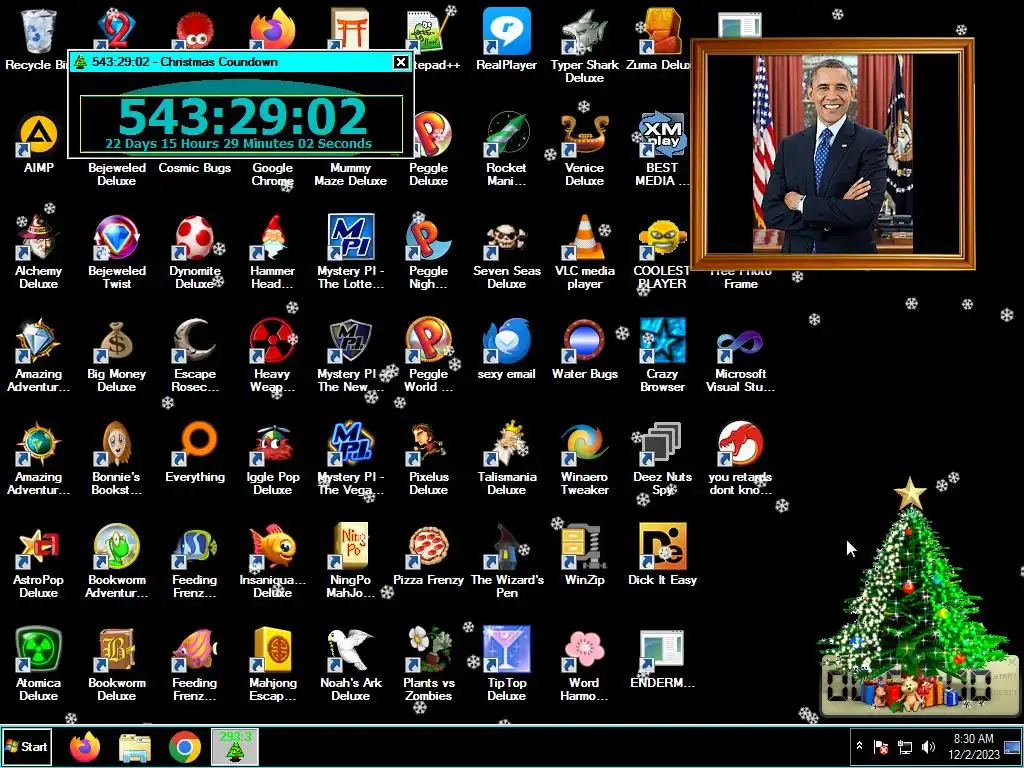Launch the NingPo MahJong shortcut

(x=351, y=560)
